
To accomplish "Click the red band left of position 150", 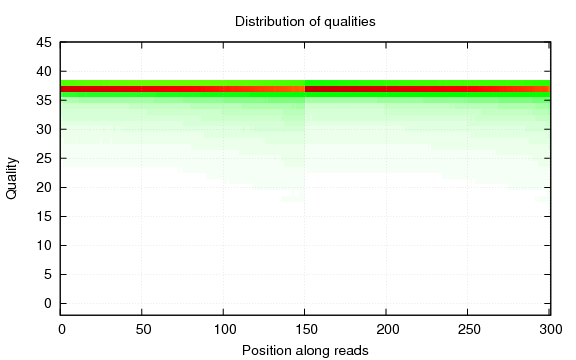I will click(x=183, y=89).
